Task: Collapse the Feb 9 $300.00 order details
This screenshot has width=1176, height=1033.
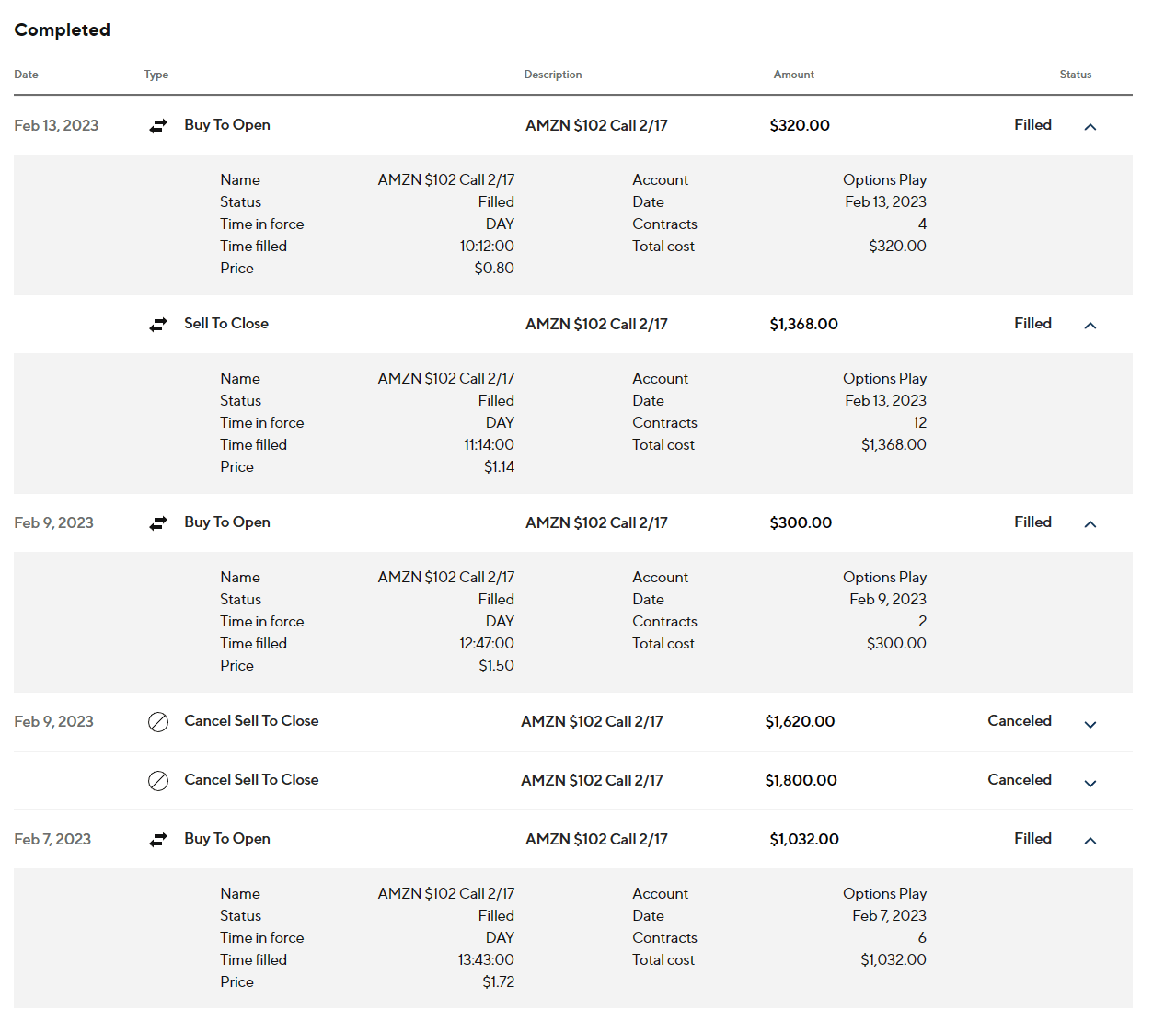Action: pos(1090,524)
